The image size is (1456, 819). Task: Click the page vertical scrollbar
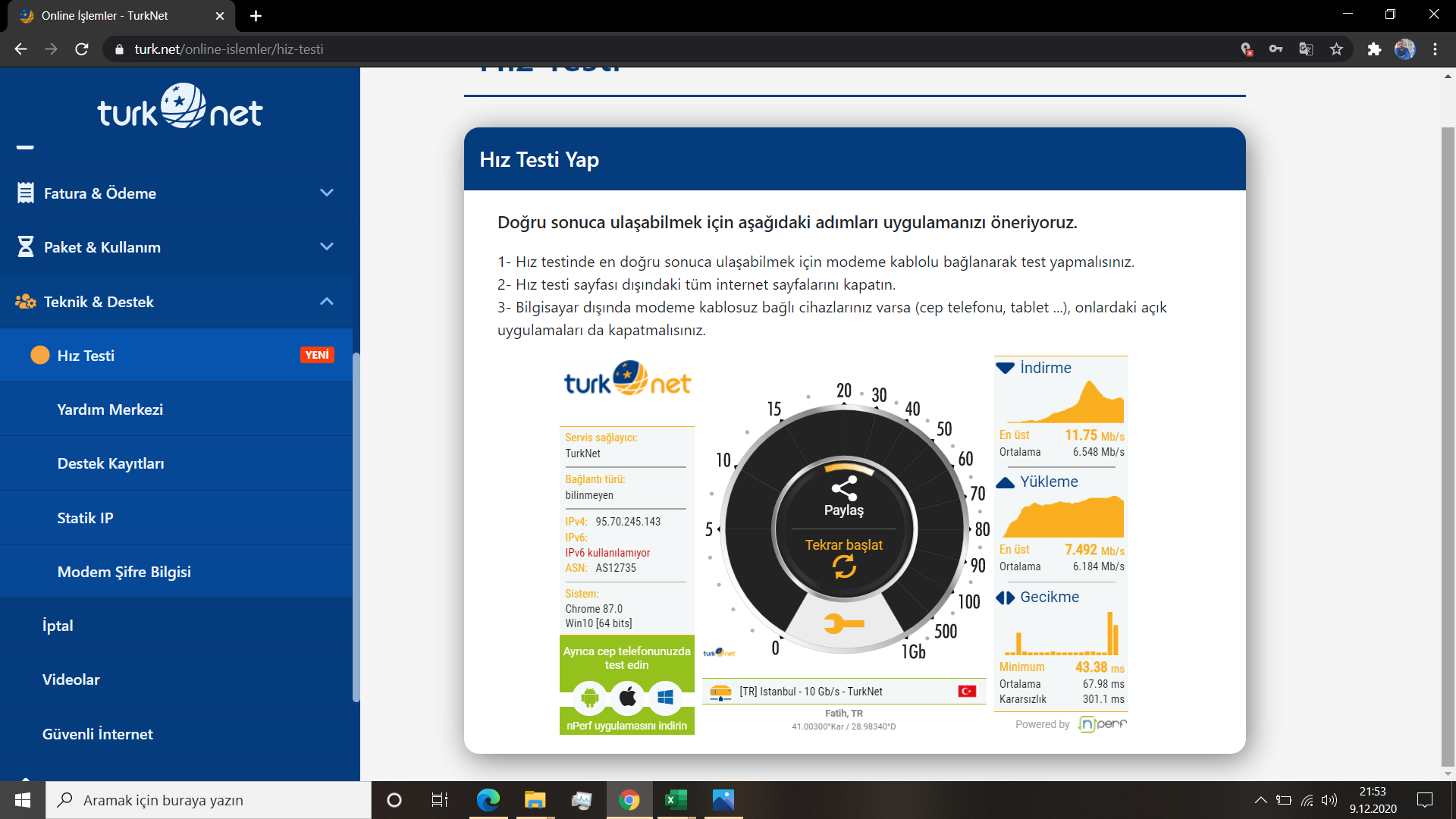1448,447
